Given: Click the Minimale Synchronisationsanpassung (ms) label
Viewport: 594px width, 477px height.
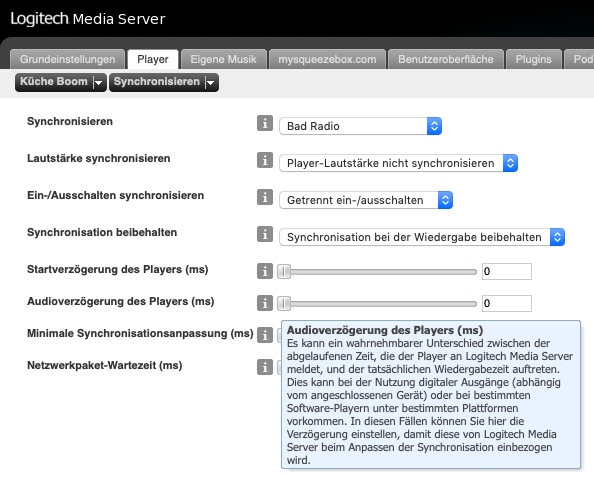Looking at the screenshot, I should tap(140, 333).
